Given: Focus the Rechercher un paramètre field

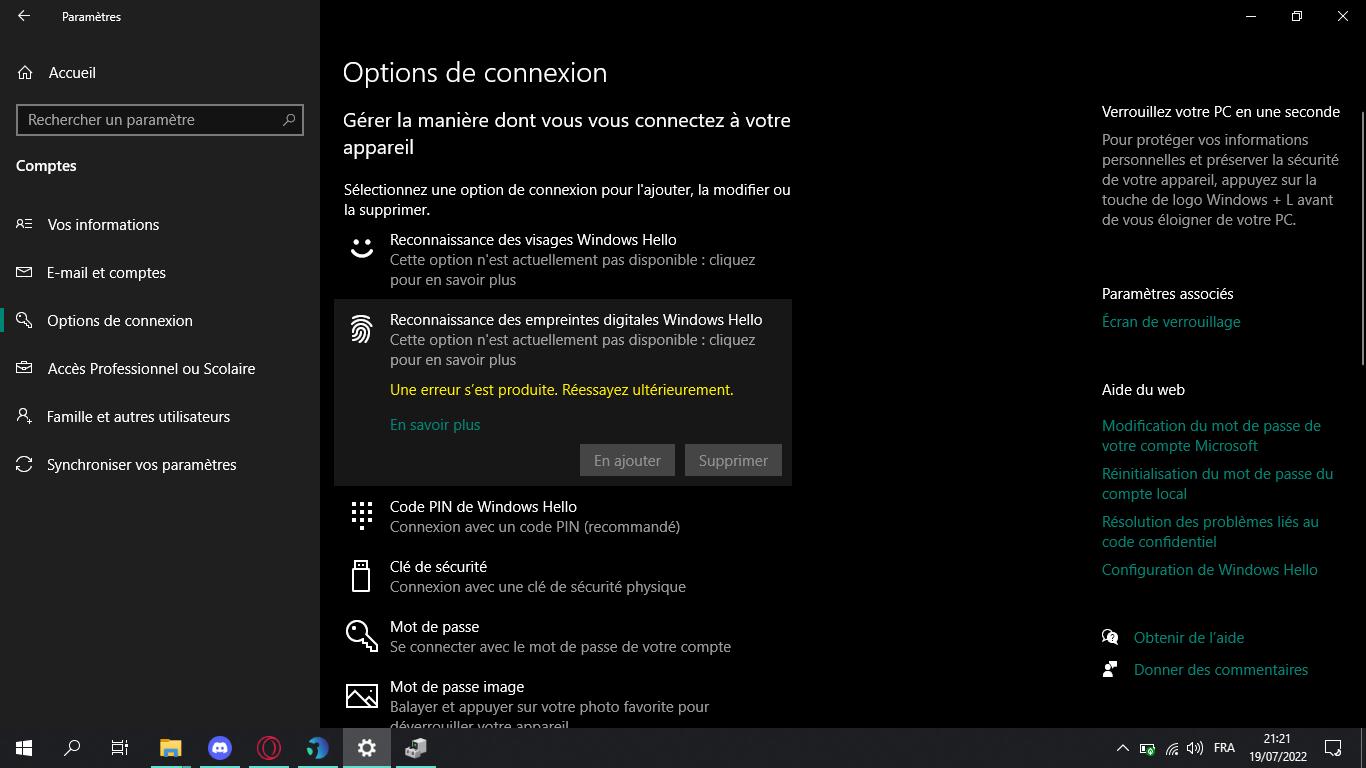Looking at the screenshot, I should tap(160, 120).
